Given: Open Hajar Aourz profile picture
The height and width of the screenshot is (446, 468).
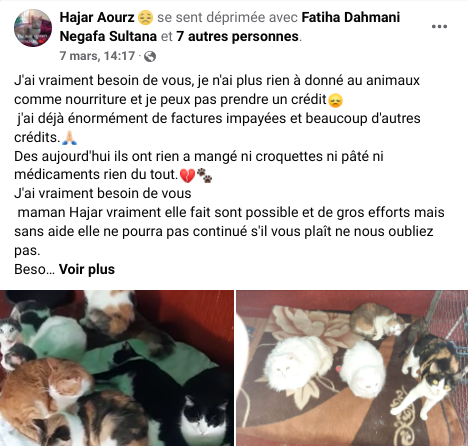Looking at the screenshot, I should [x=33, y=28].
